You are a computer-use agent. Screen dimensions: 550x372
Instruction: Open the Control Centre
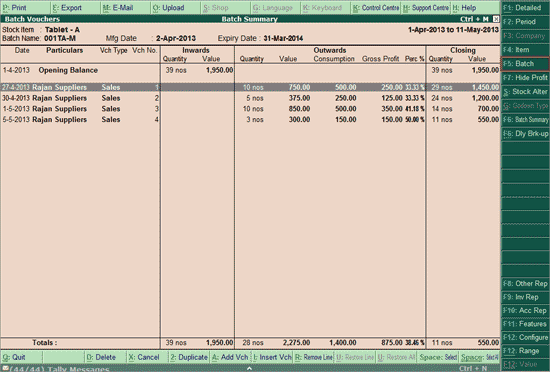coord(376,7)
